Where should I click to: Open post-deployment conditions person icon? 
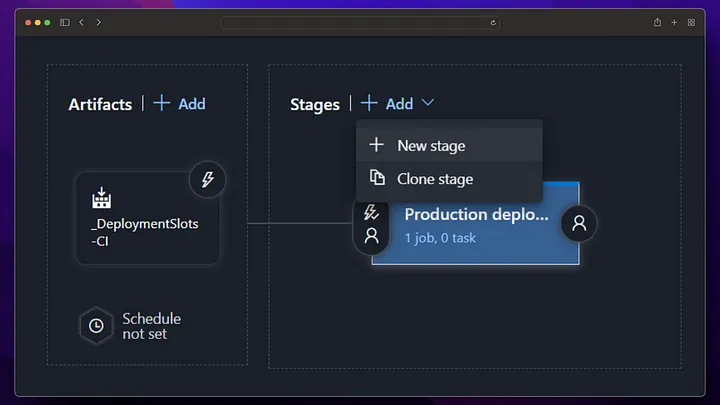pyautogui.click(x=579, y=224)
